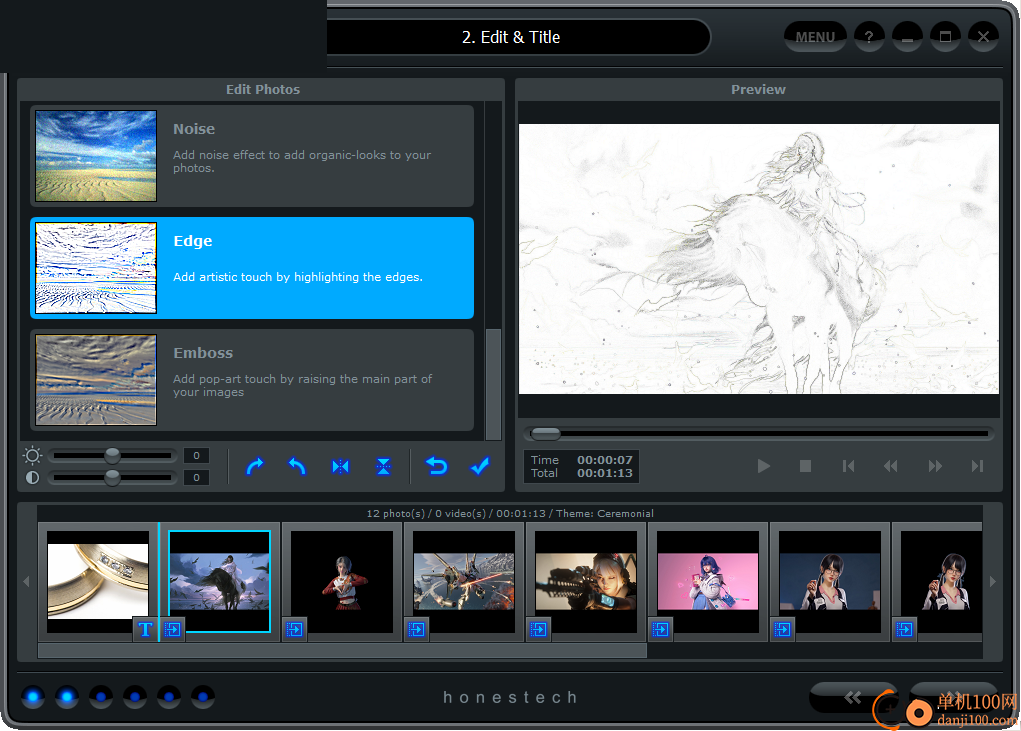Stop the preview playback
The height and width of the screenshot is (731, 1021).
[805, 466]
